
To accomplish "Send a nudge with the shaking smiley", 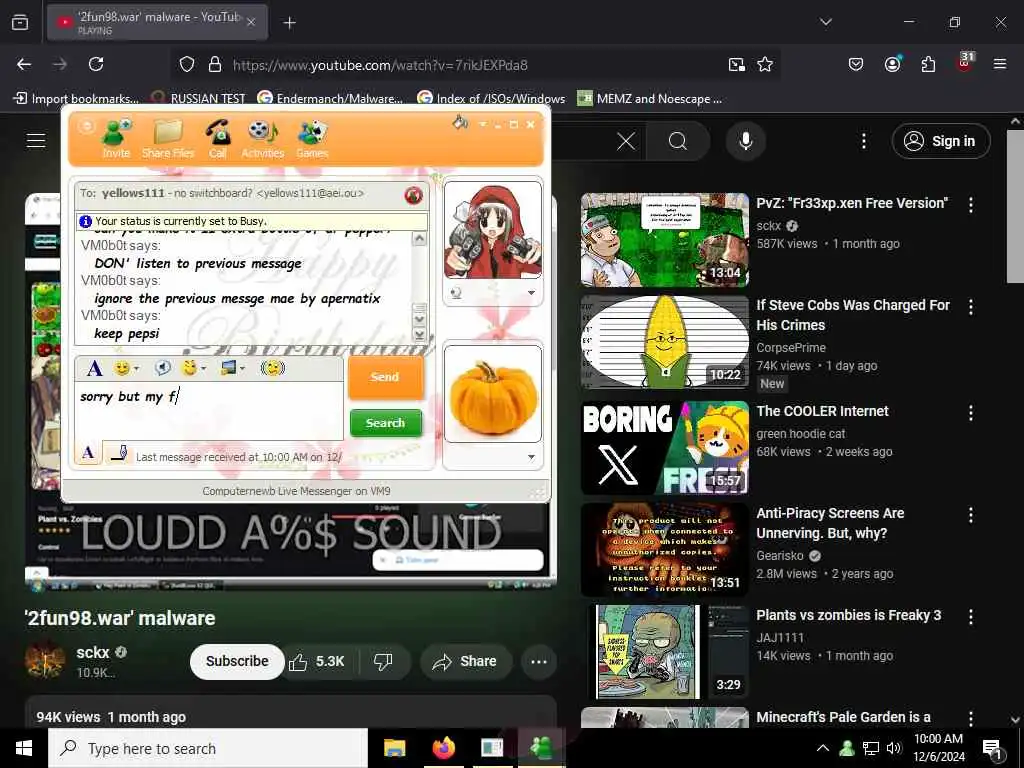I will pyautogui.click(x=272, y=368).
